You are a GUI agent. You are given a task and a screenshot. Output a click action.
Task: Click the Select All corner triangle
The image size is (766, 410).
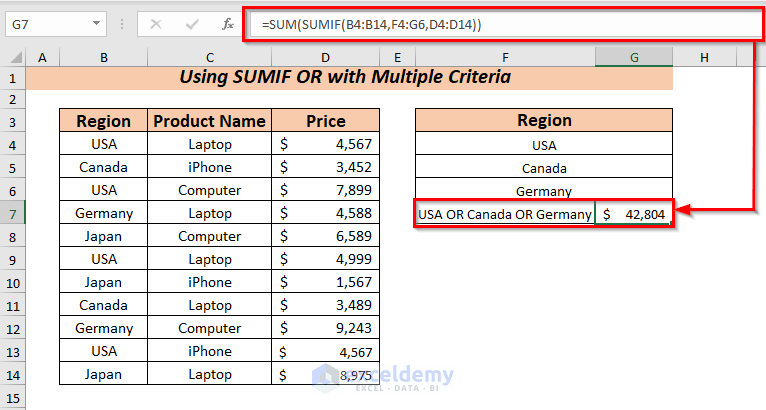tap(13, 58)
